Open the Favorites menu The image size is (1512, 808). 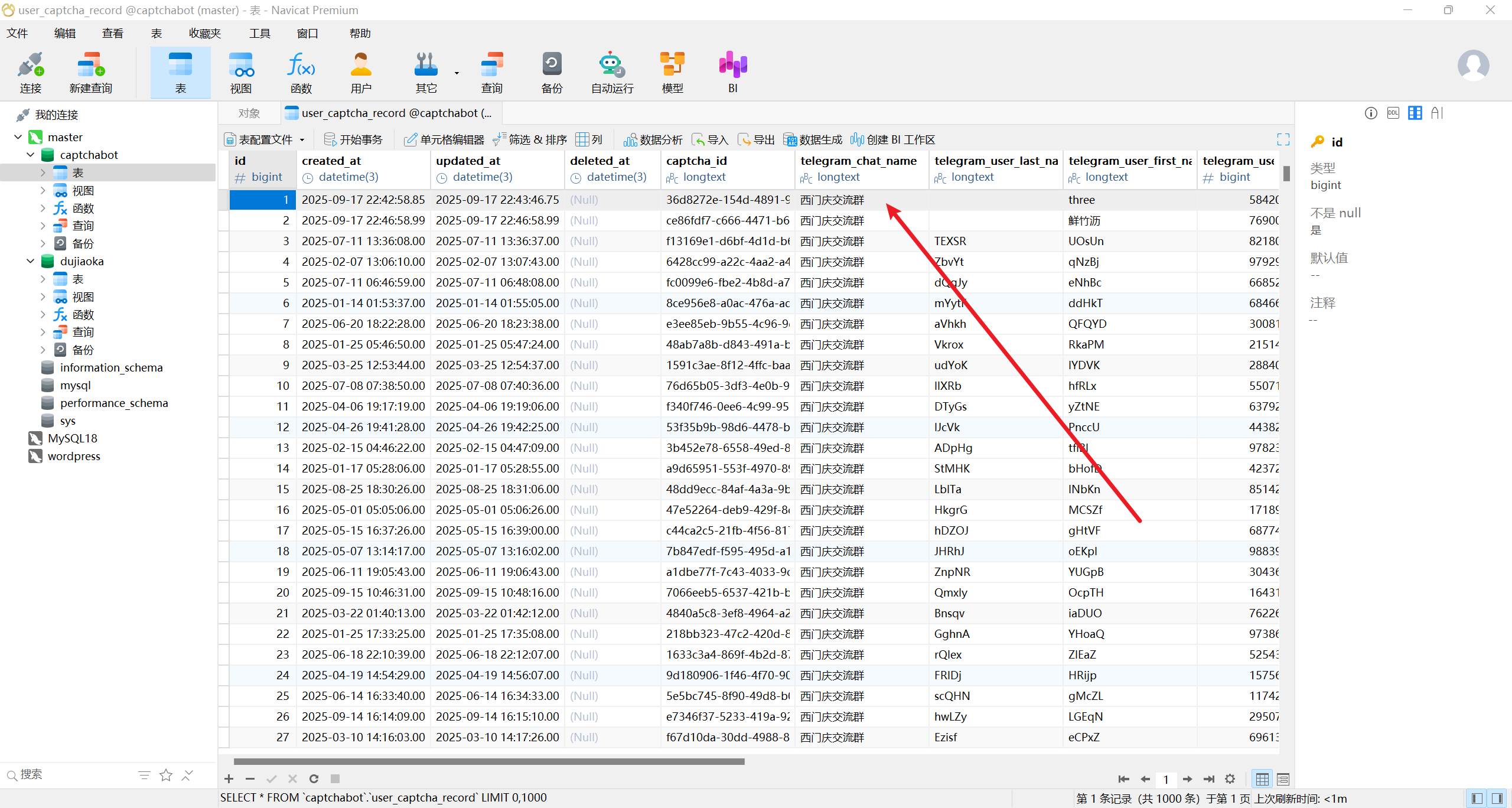coord(204,33)
